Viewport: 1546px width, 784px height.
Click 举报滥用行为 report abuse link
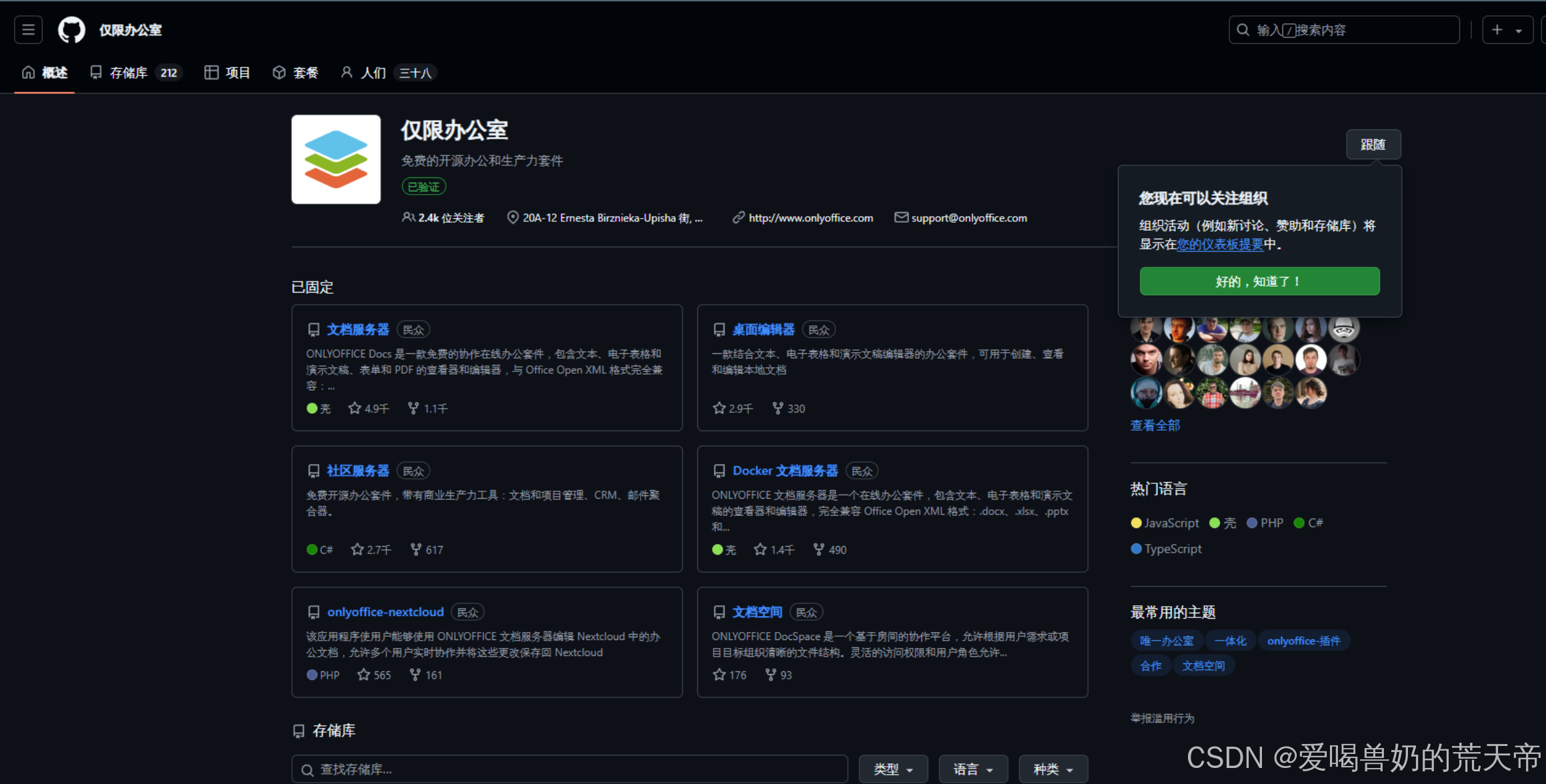(1163, 718)
